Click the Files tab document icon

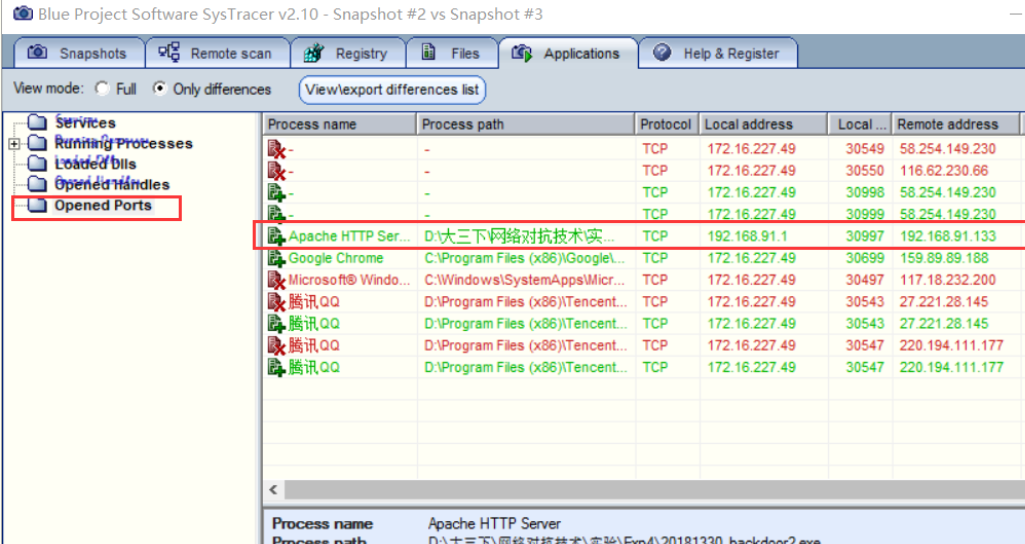[429, 52]
